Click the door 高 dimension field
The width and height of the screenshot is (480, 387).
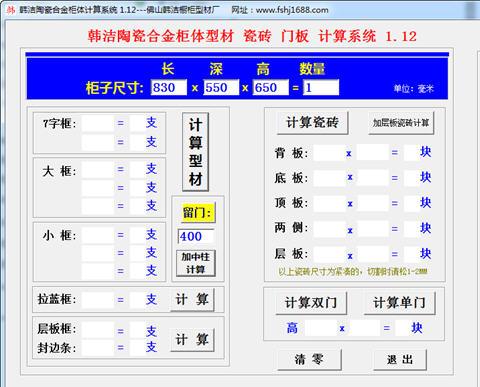point(321,328)
